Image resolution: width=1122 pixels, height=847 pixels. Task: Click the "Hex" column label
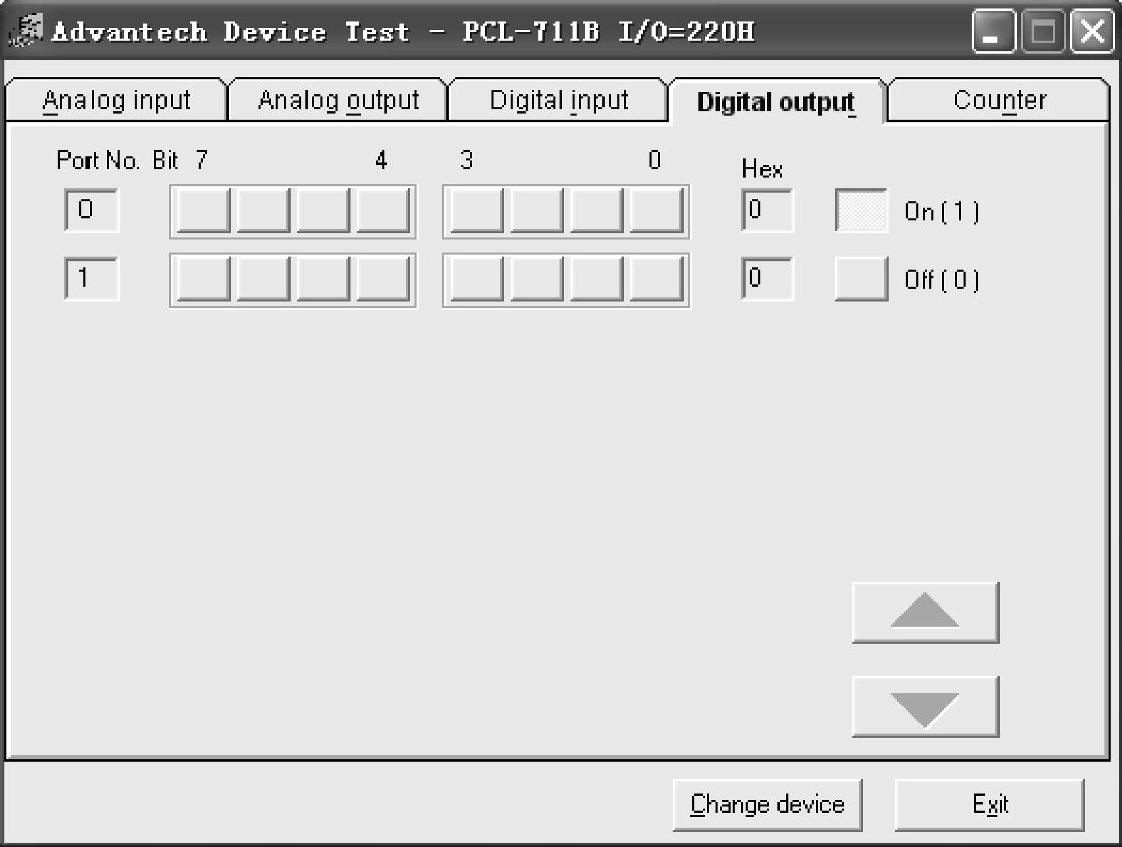pos(762,170)
